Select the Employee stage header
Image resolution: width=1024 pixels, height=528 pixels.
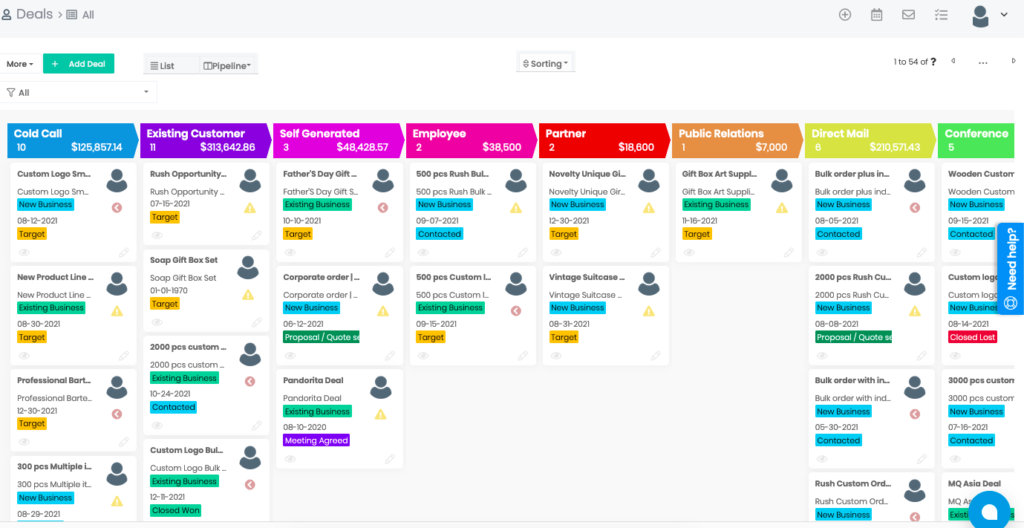(470, 140)
